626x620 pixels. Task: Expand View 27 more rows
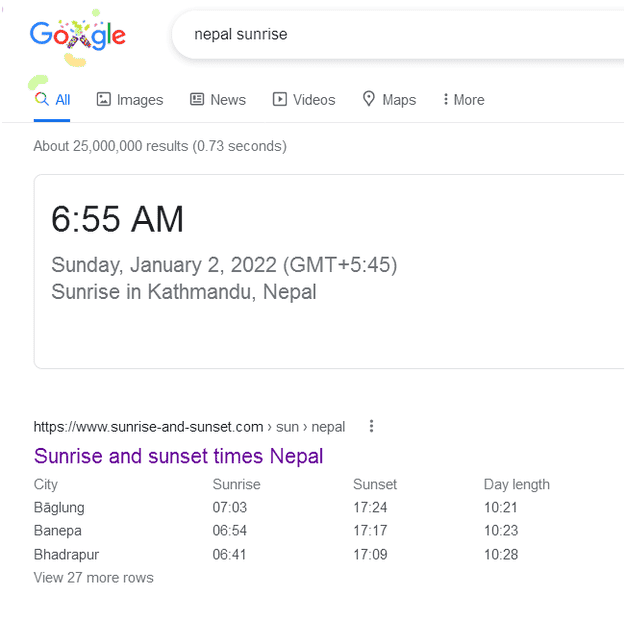(x=93, y=578)
